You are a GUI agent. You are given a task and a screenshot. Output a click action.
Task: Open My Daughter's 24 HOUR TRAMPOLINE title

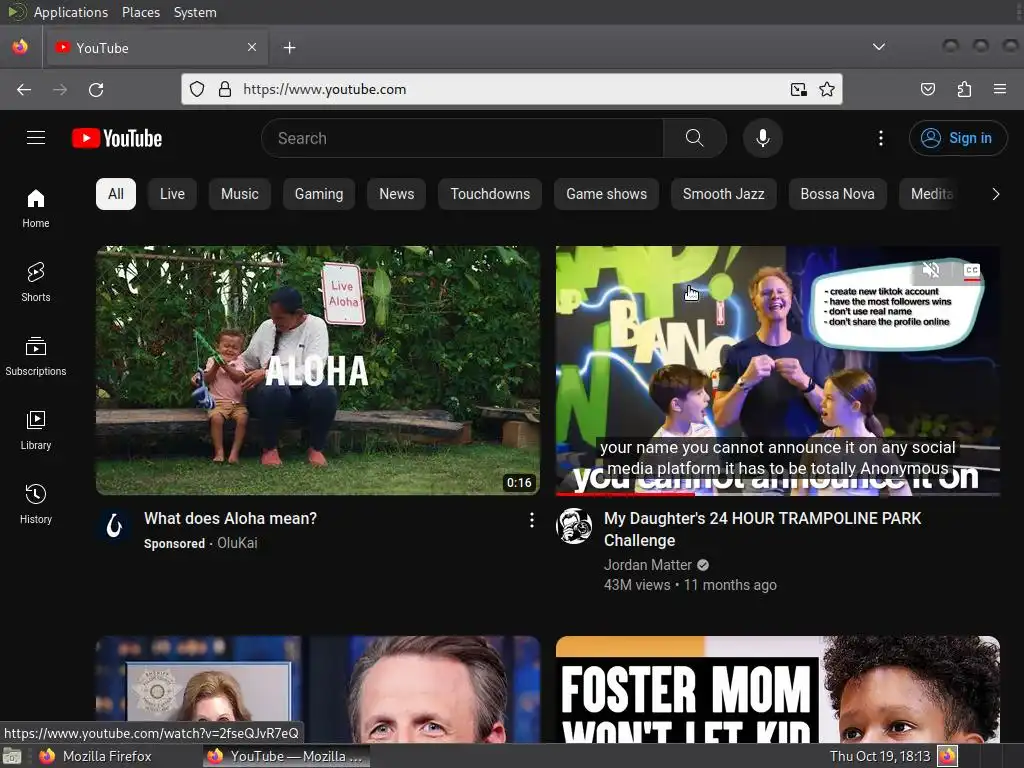tap(762, 530)
